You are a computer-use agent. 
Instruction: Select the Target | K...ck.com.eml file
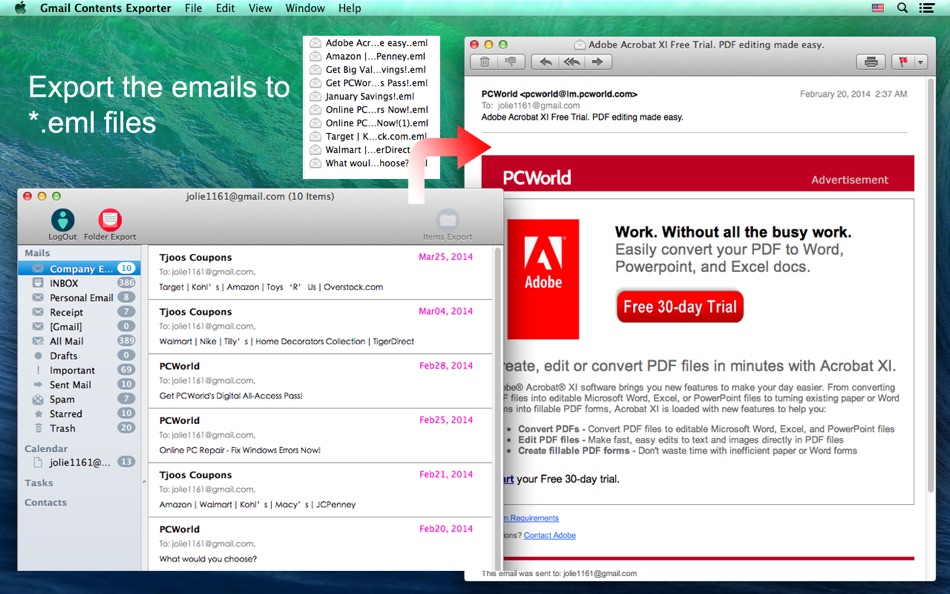(369, 136)
